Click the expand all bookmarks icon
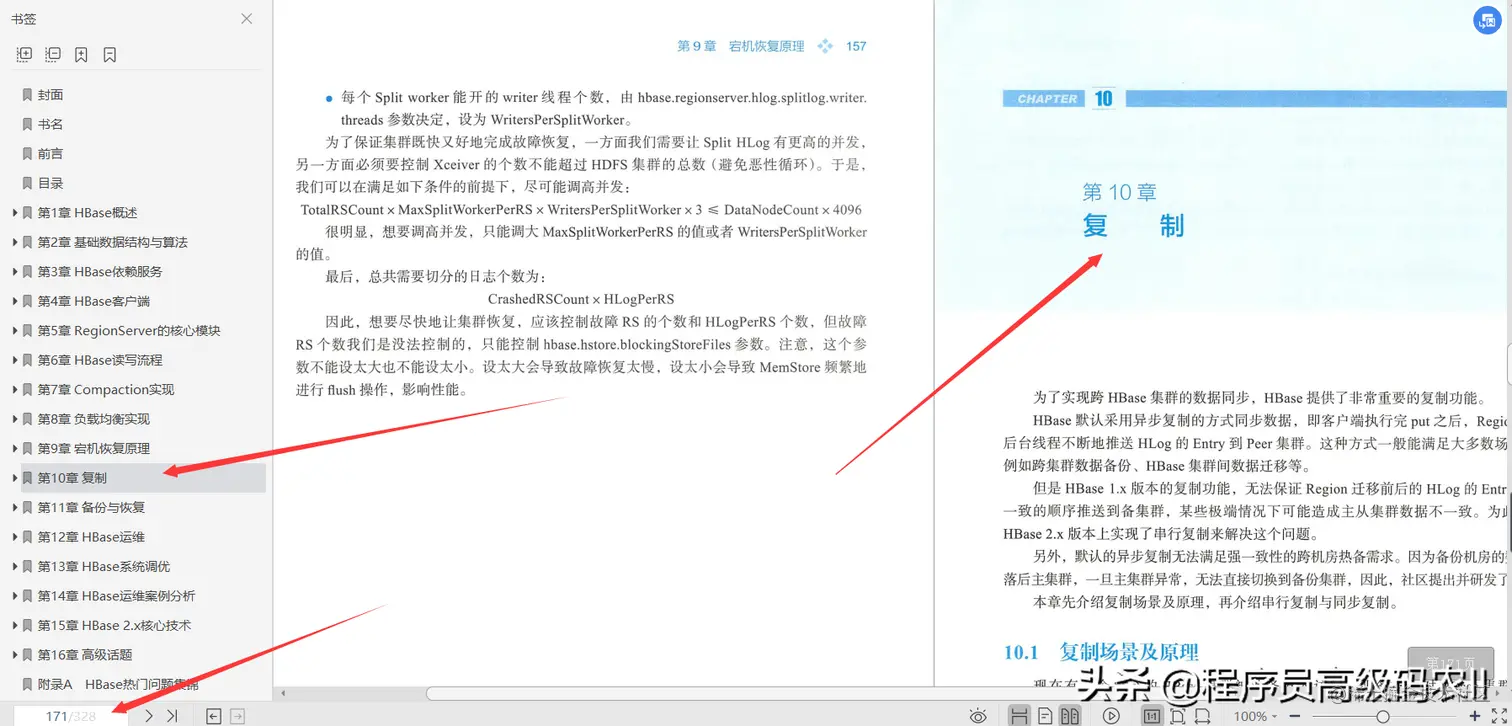This screenshot has width=1512, height=726. [26, 54]
